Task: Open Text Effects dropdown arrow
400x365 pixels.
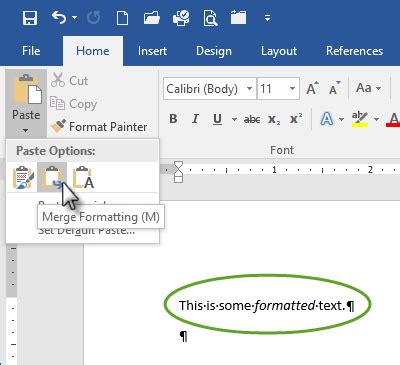Action: pyautogui.click(x=341, y=119)
